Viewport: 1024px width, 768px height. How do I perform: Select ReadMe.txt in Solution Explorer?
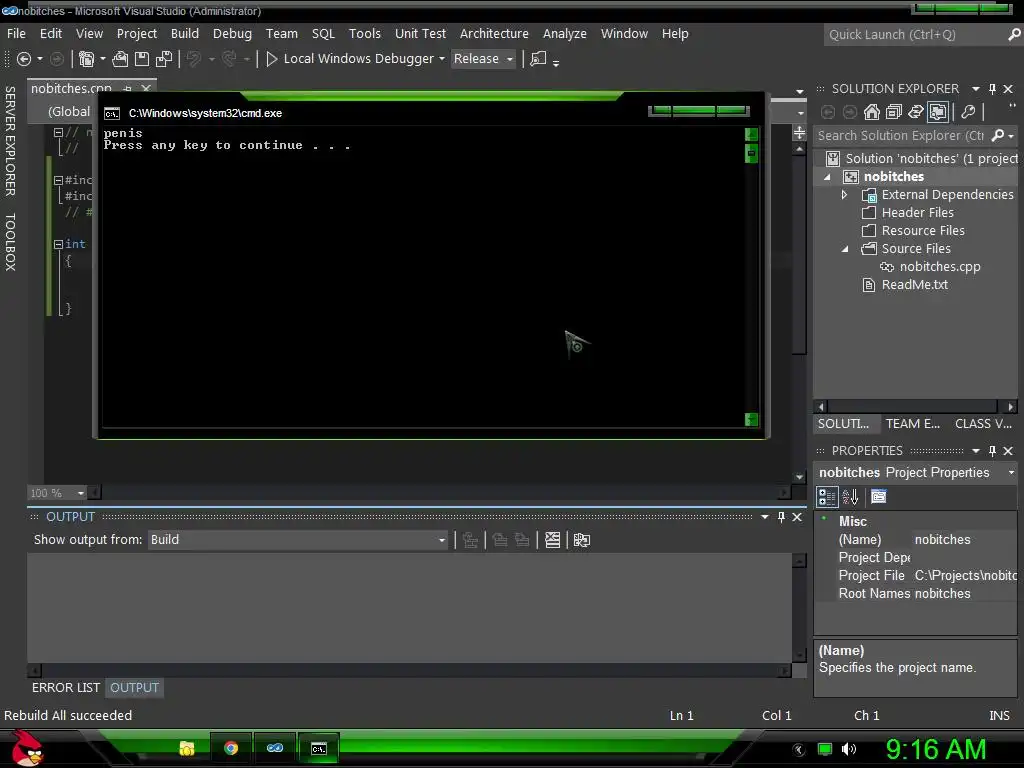tap(914, 285)
